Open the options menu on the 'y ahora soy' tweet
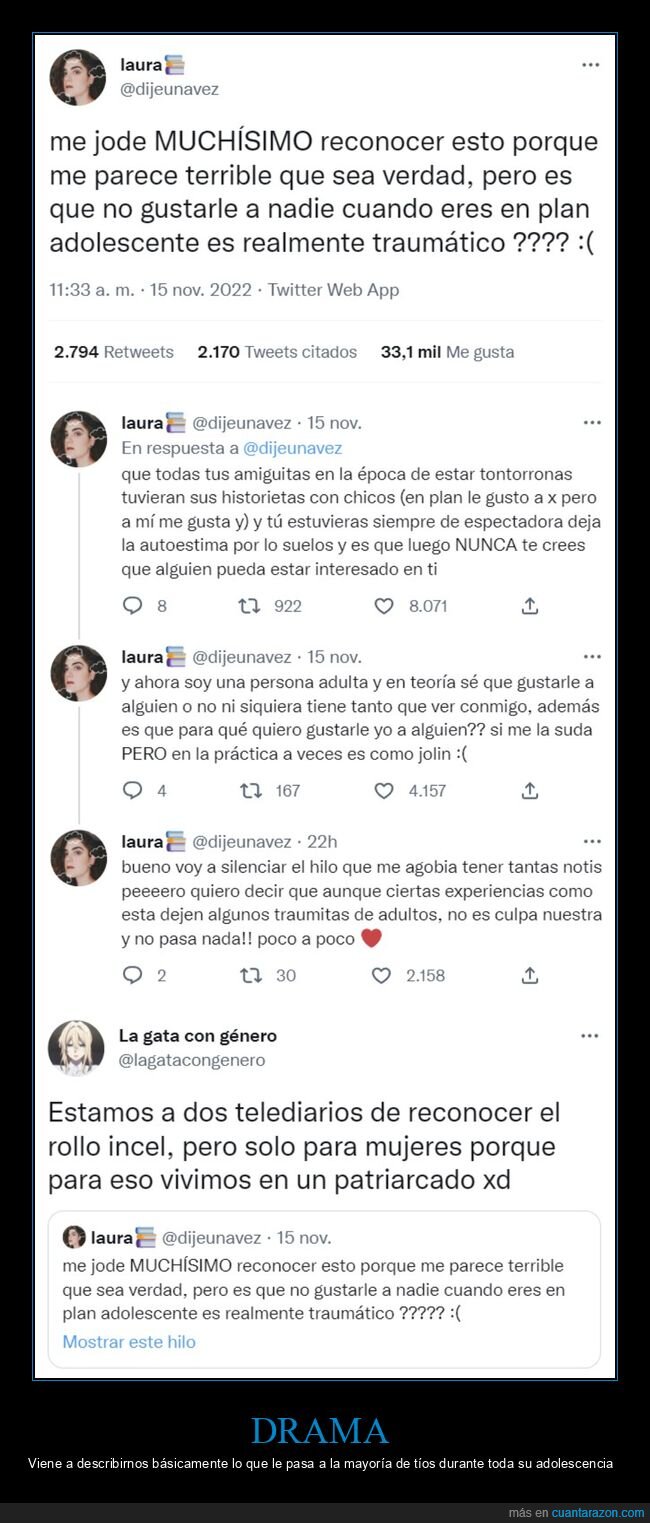 [x=592, y=656]
